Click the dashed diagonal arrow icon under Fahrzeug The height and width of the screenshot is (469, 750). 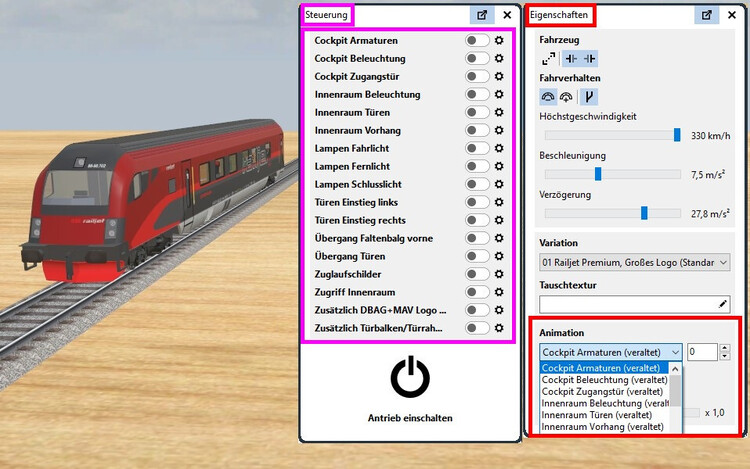[x=549, y=58]
